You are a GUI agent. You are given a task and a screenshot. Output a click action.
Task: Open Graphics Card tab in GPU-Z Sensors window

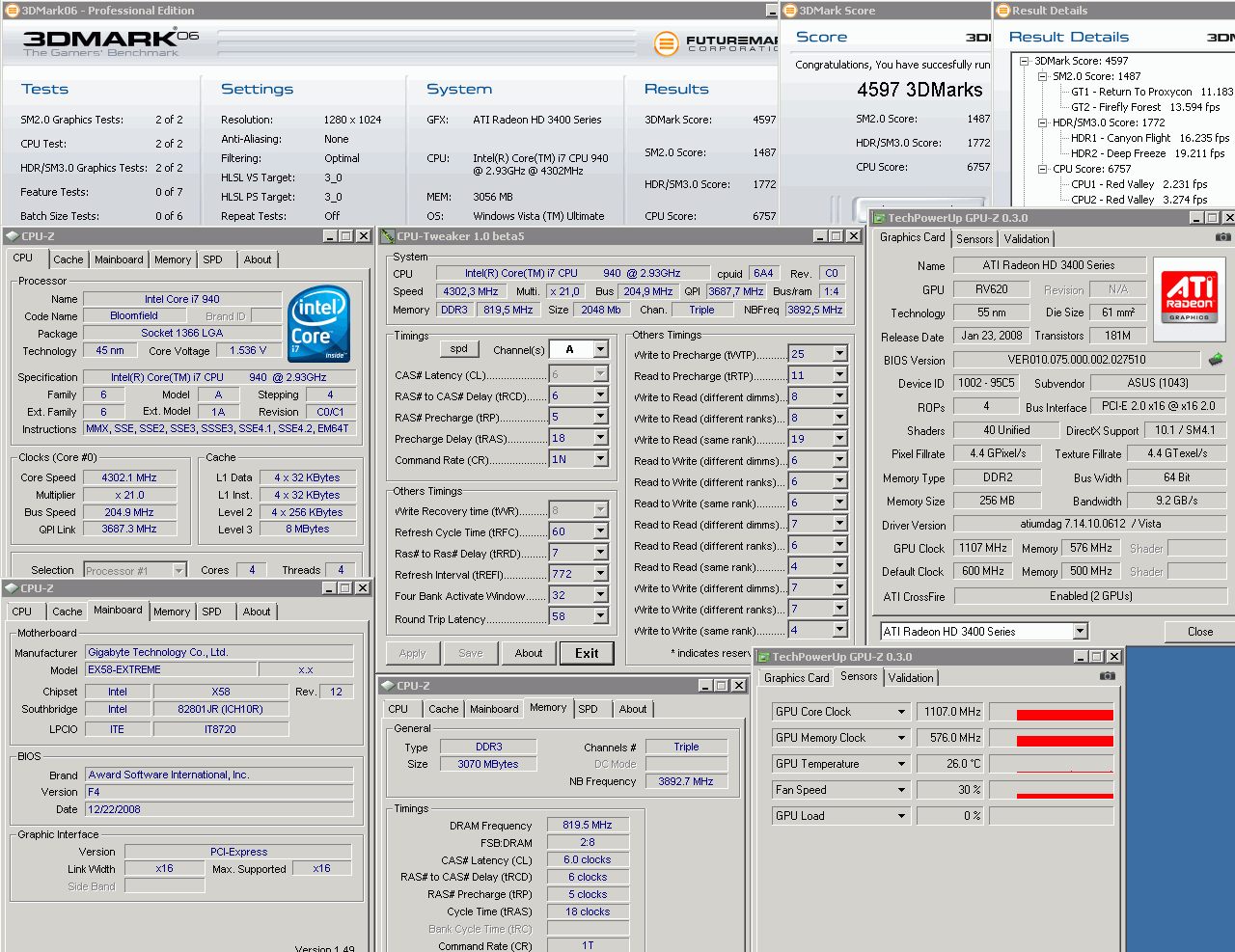[797, 678]
